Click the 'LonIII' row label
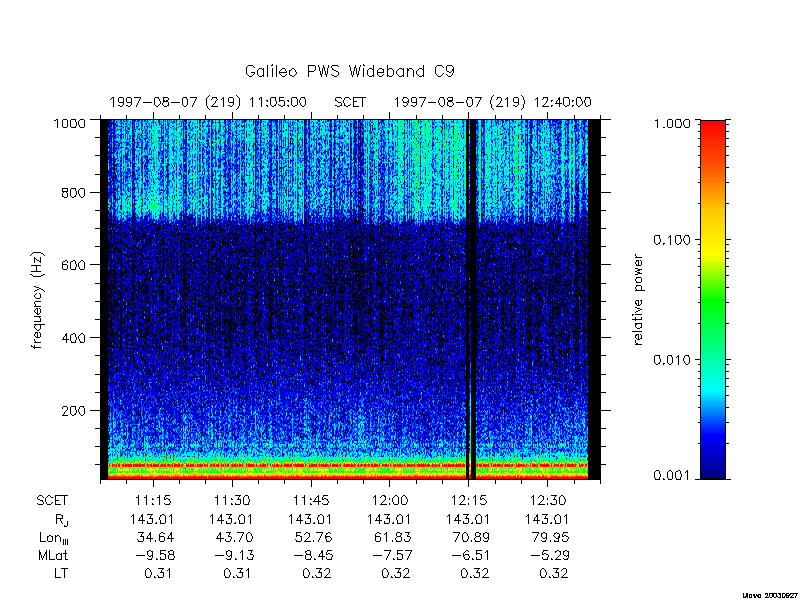This screenshot has width=800, height=600. point(54,538)
